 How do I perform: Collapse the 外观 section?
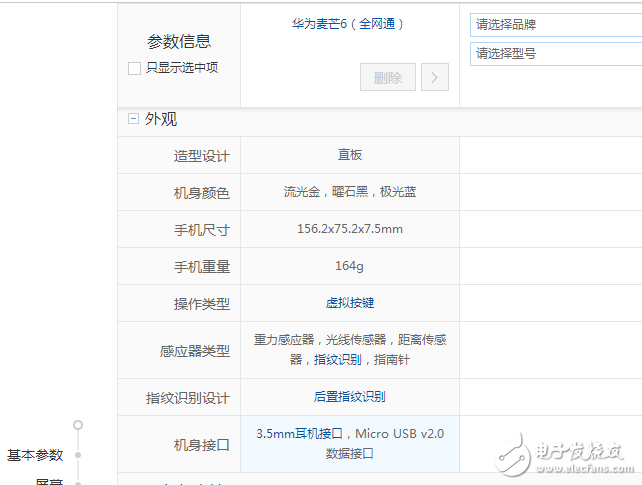(133, 119)
